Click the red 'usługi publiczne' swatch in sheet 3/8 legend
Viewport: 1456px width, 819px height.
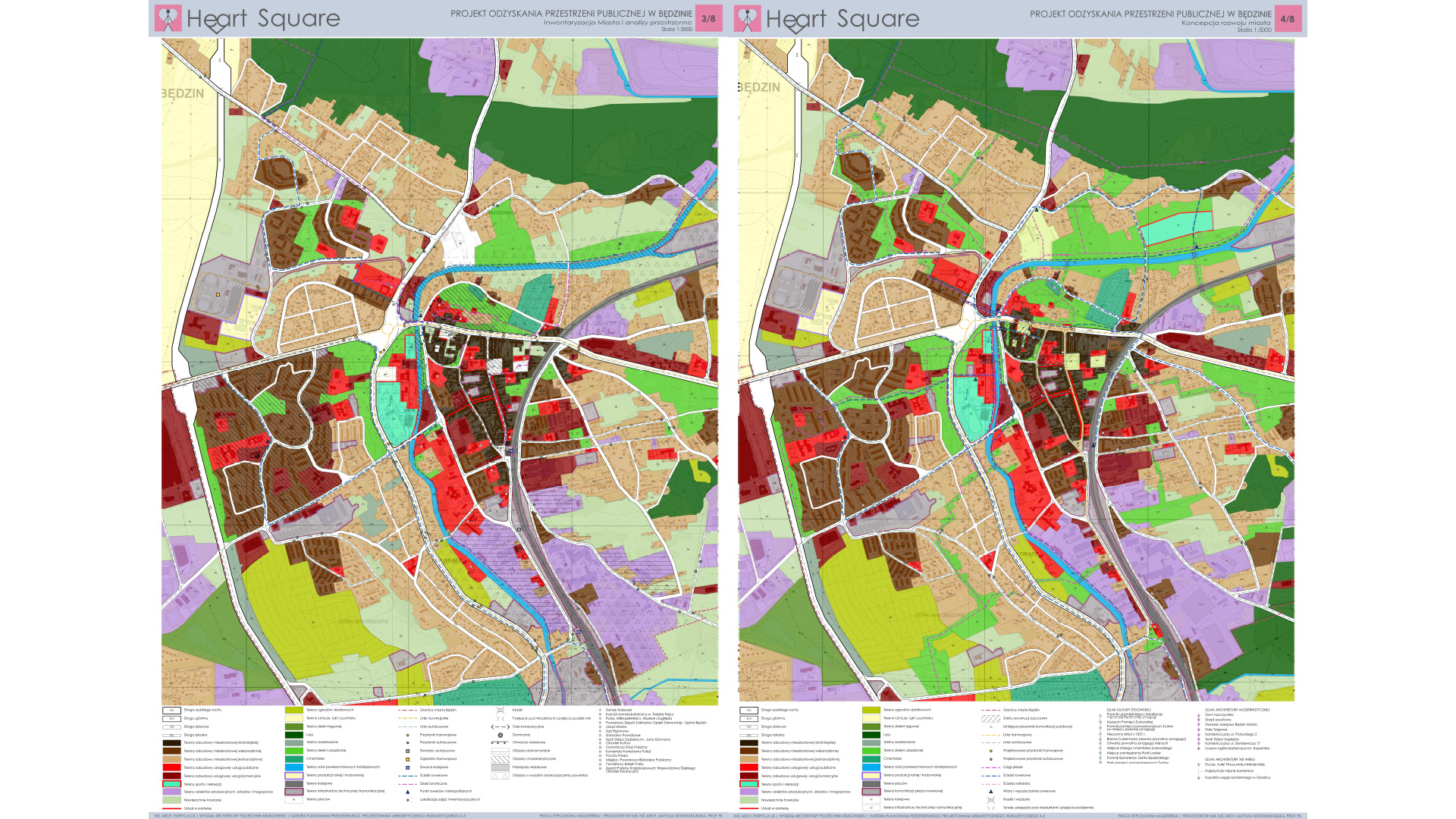[171, 767]
